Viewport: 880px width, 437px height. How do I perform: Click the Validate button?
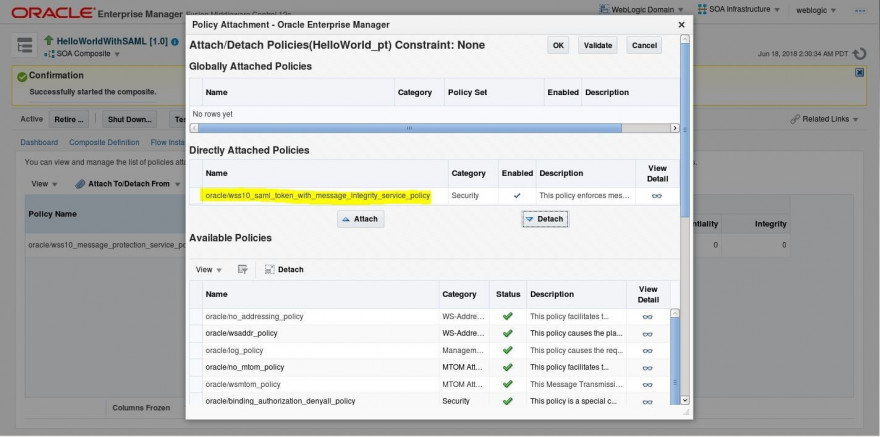598,45
